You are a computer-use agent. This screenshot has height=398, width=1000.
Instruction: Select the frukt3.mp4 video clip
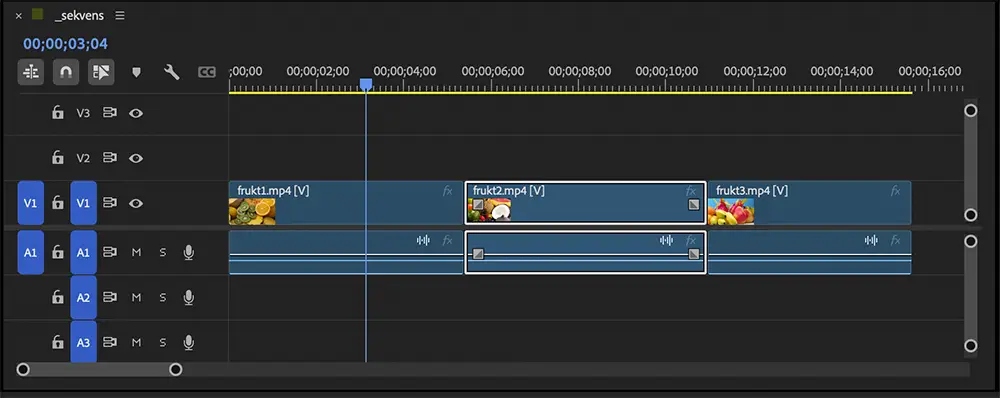pyautogui.click(x=809, y=203)
